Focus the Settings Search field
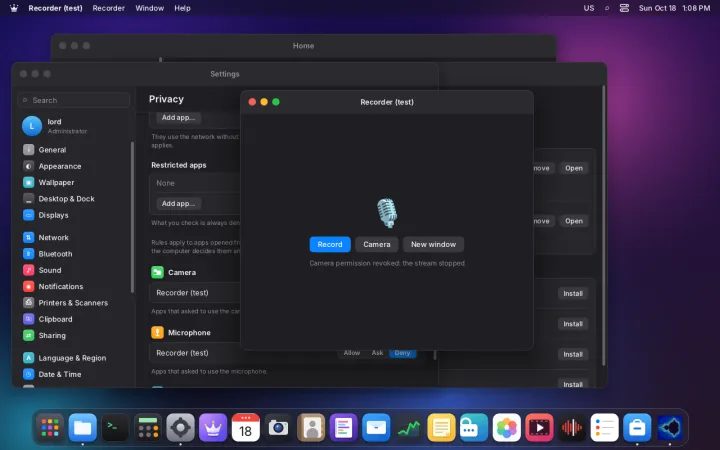 click(x=73, y=100)
